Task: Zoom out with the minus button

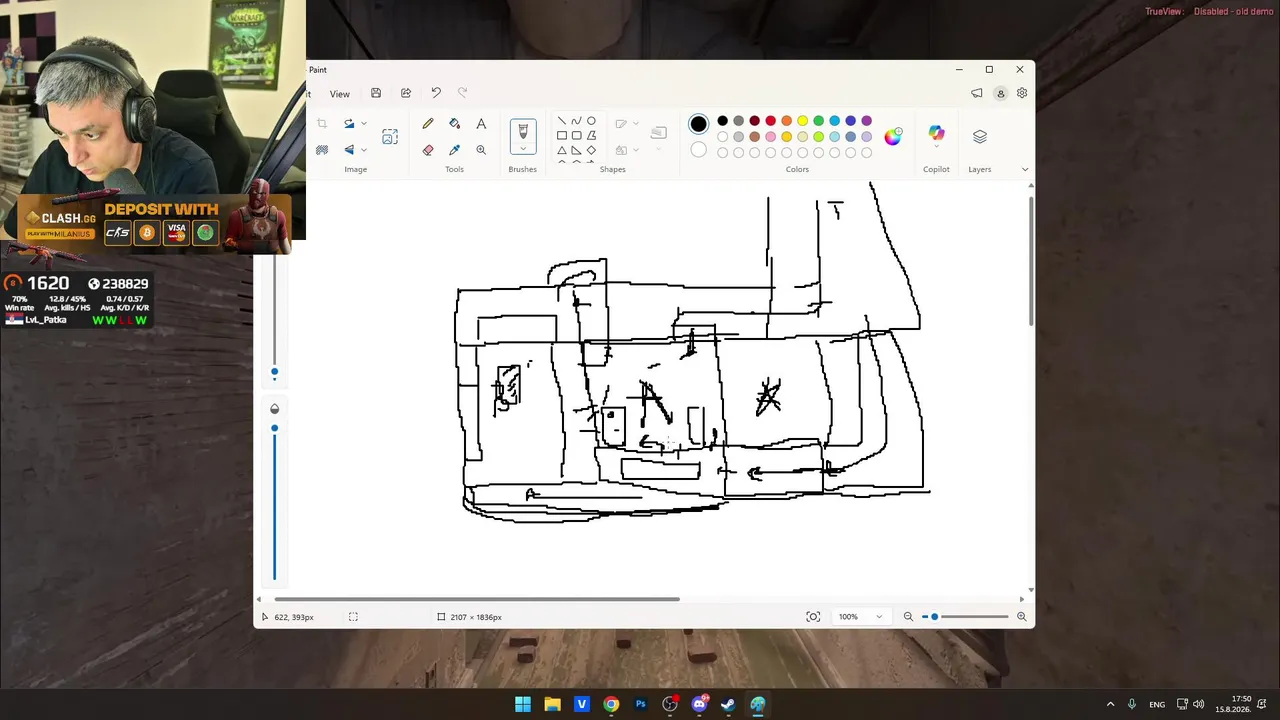Action: [909, 617]
